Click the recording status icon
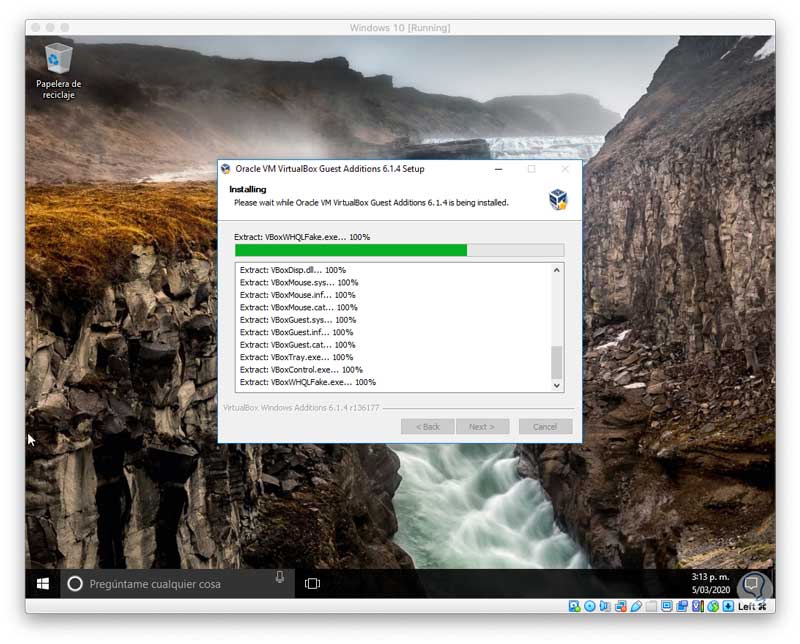The width and height of the screenshot is (800, 644). 682,606
